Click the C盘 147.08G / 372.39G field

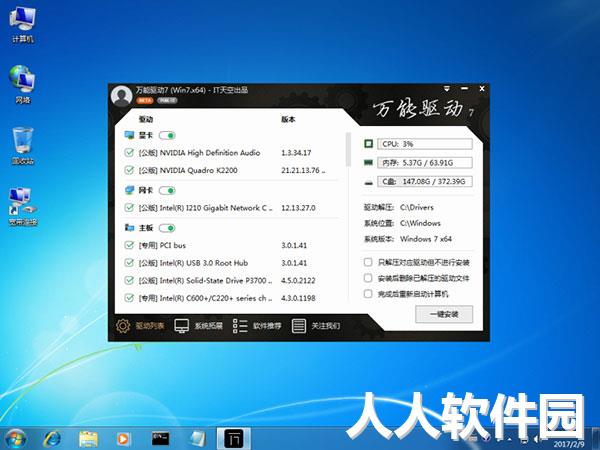(x=425, y=181)
